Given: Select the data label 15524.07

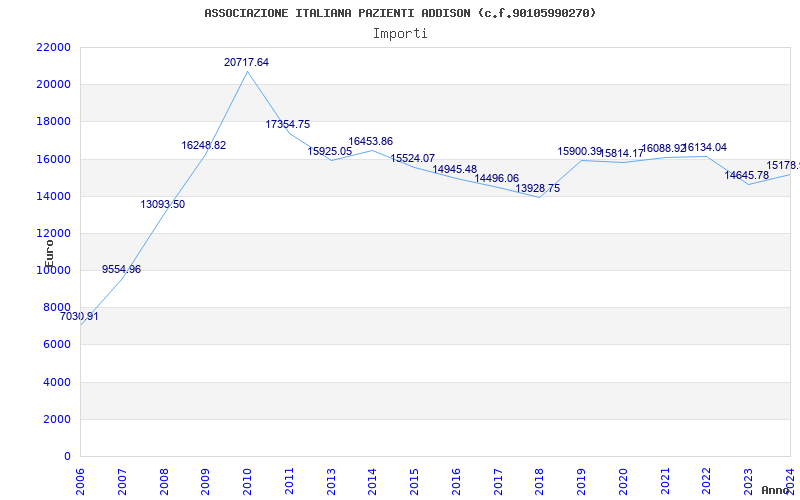Looking at the screenshot, I should pyautogui.click(x=413, y=159).
